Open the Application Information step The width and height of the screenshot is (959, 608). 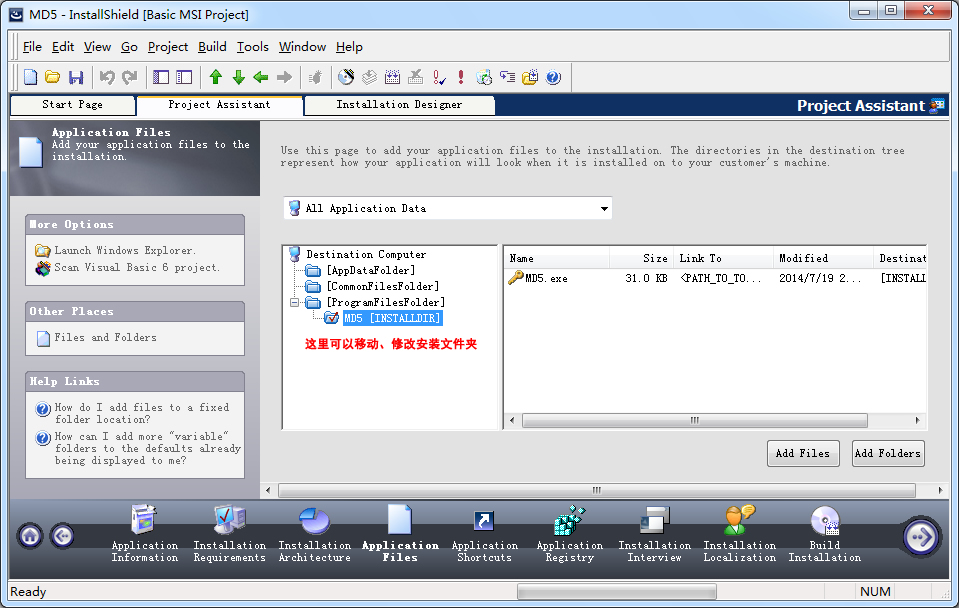144,533
